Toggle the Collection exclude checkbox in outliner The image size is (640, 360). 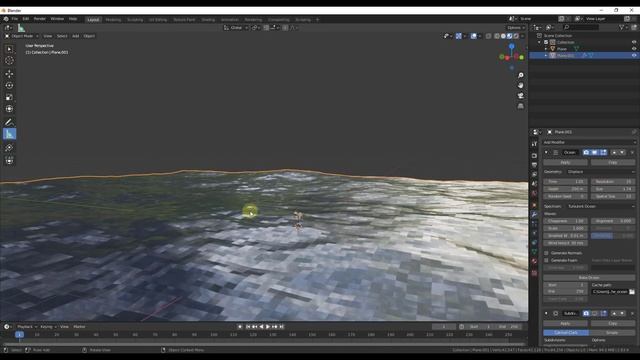[x=546, y=42]
